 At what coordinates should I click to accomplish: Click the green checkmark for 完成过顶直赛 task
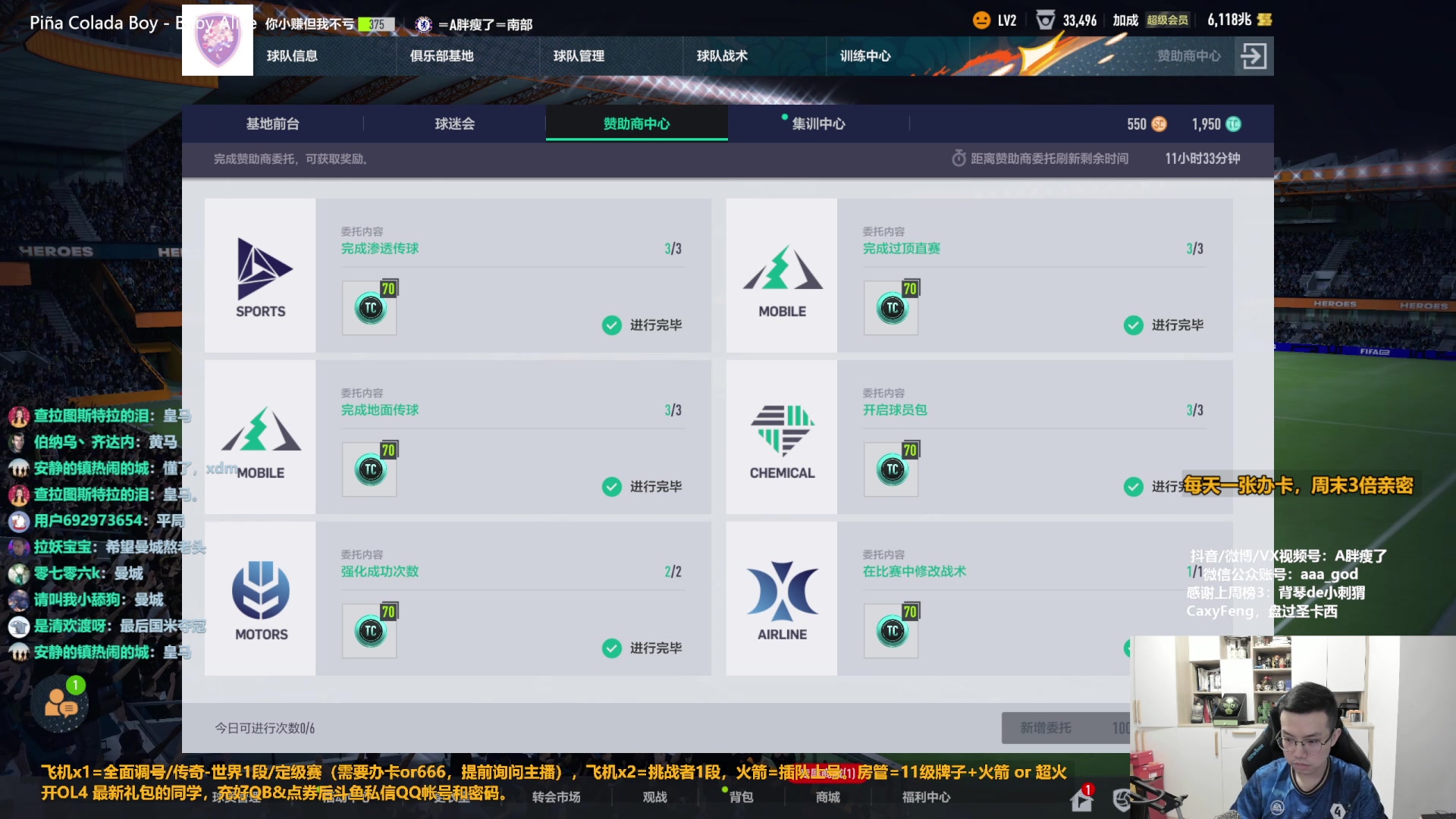[x=1133, y=325]
